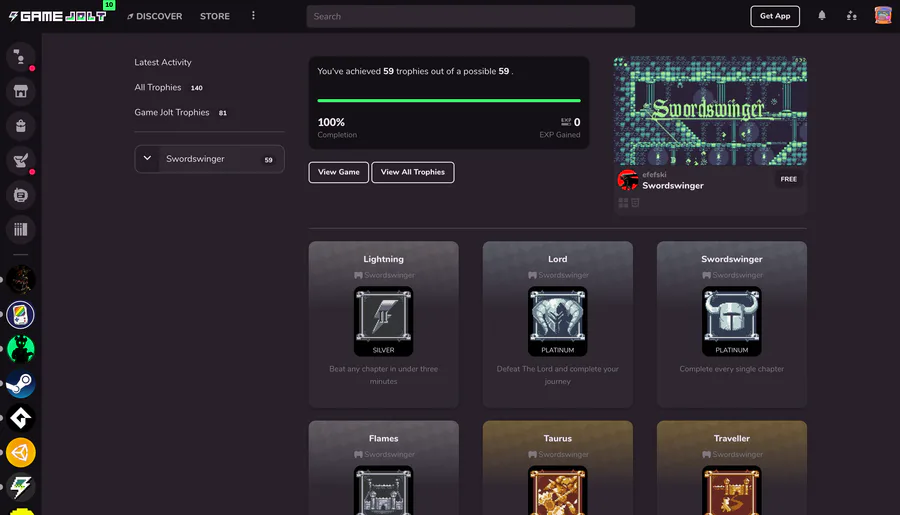Open the GameMaker community icon
The height and width of the screenshot is (515, 900).
21,418
